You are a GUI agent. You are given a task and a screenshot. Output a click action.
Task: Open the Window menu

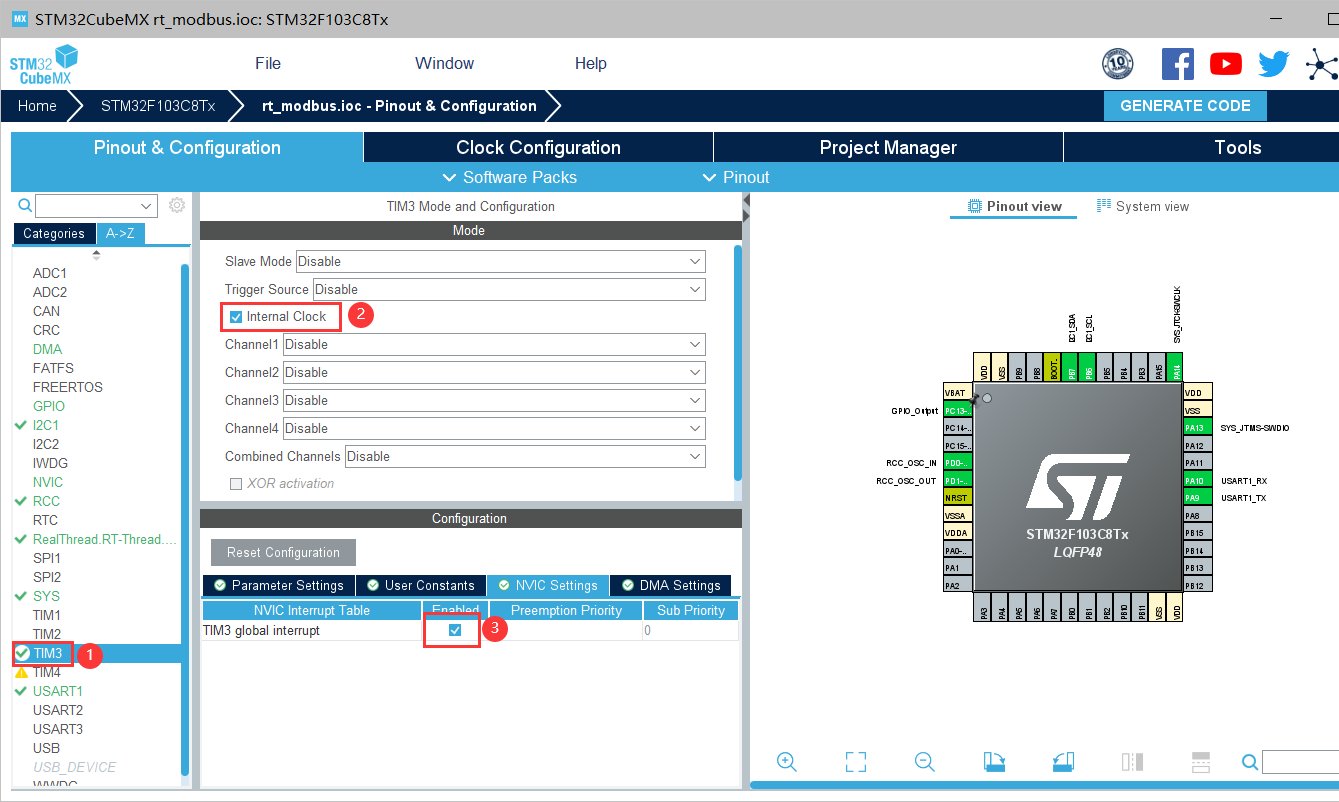point(444,63)
